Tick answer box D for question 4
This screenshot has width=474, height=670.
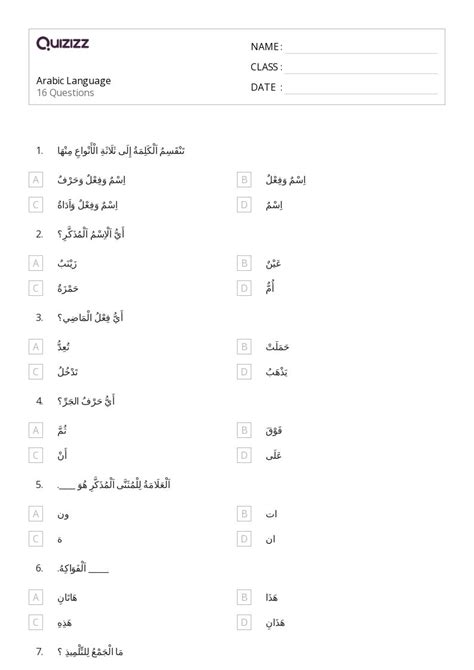pyautogui.click(x=244, y=455)
